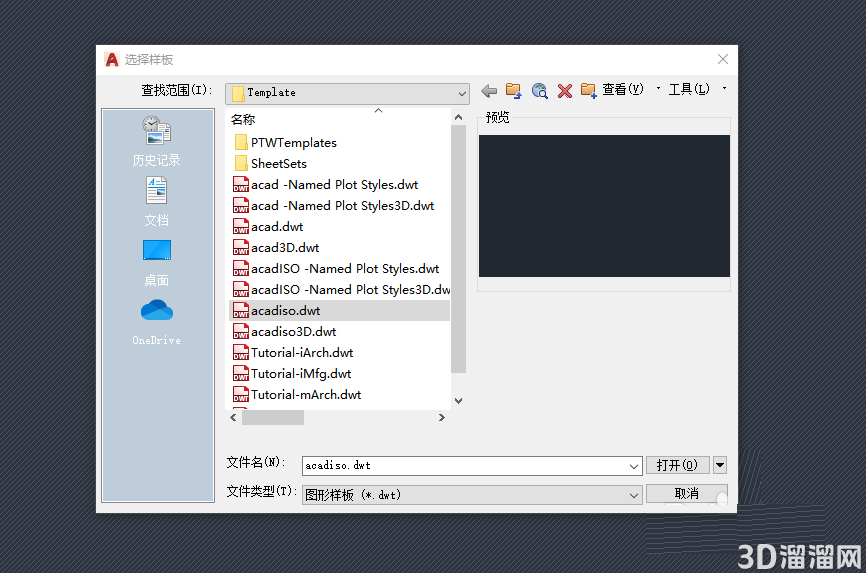Open the Documents (文档) sidebar shortcut

(157, 202)
